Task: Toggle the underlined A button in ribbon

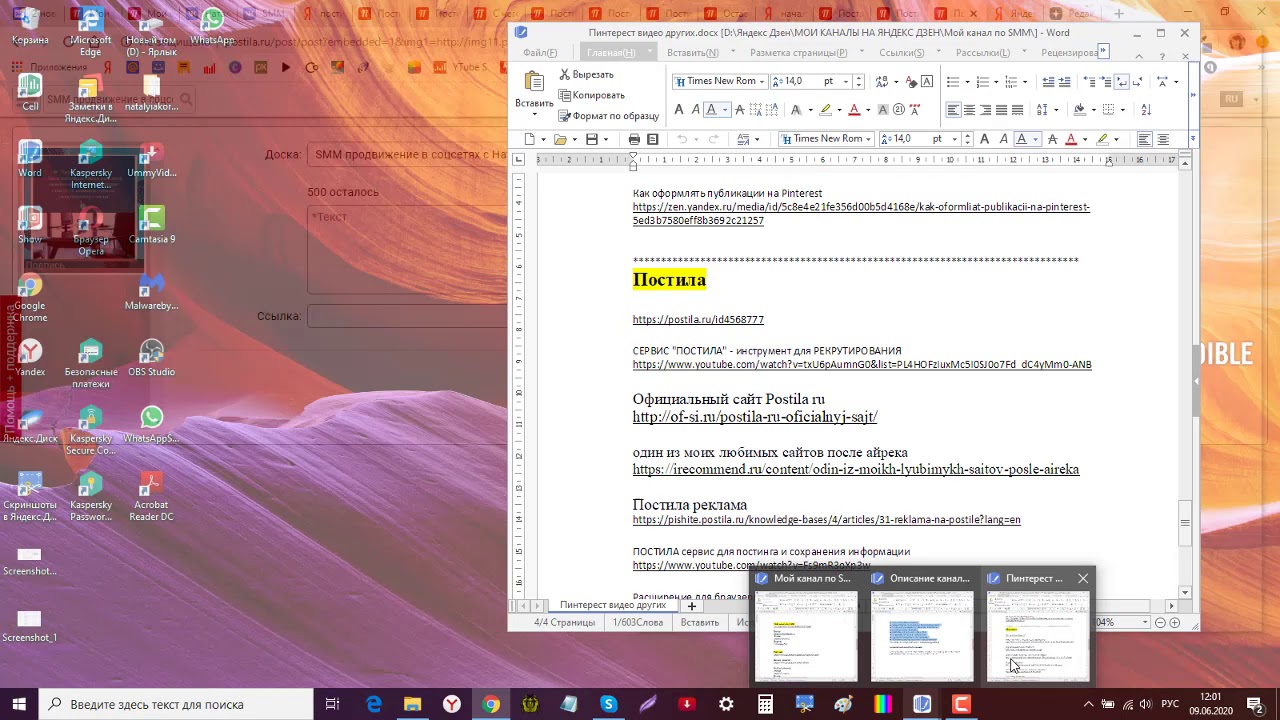Action: (711, 110)
